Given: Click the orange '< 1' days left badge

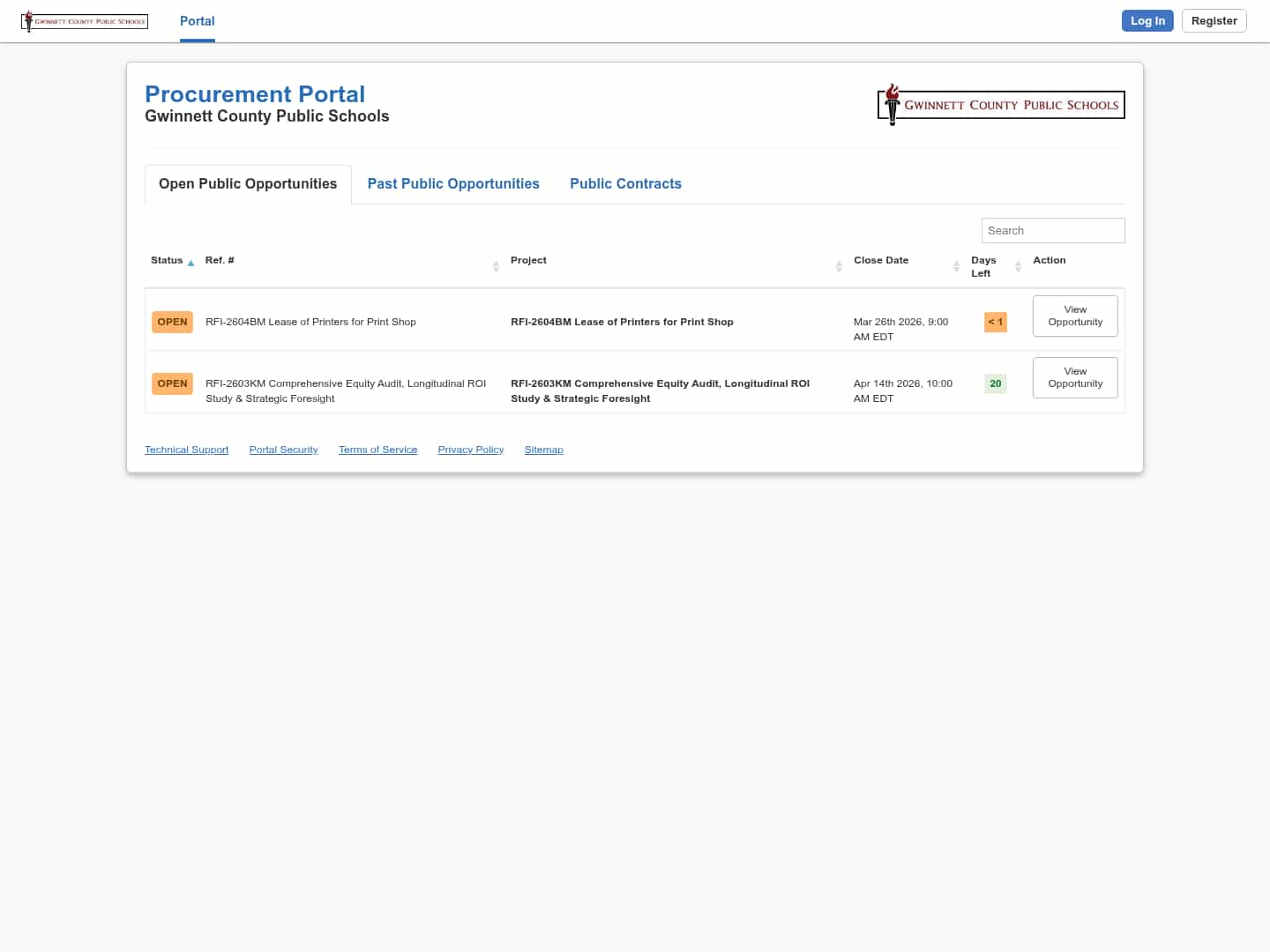Looking at the screenshot, I should (995, 323).
